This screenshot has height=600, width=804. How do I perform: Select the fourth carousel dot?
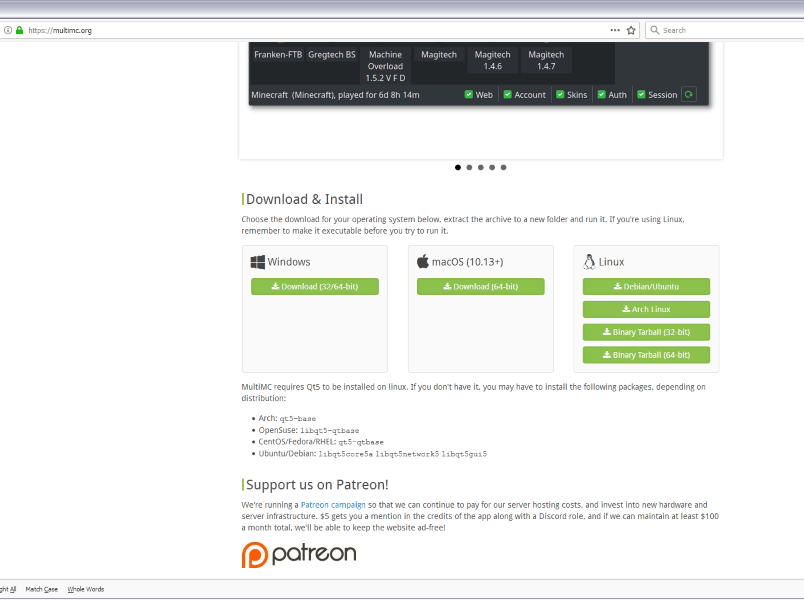[x=492, y=167]
